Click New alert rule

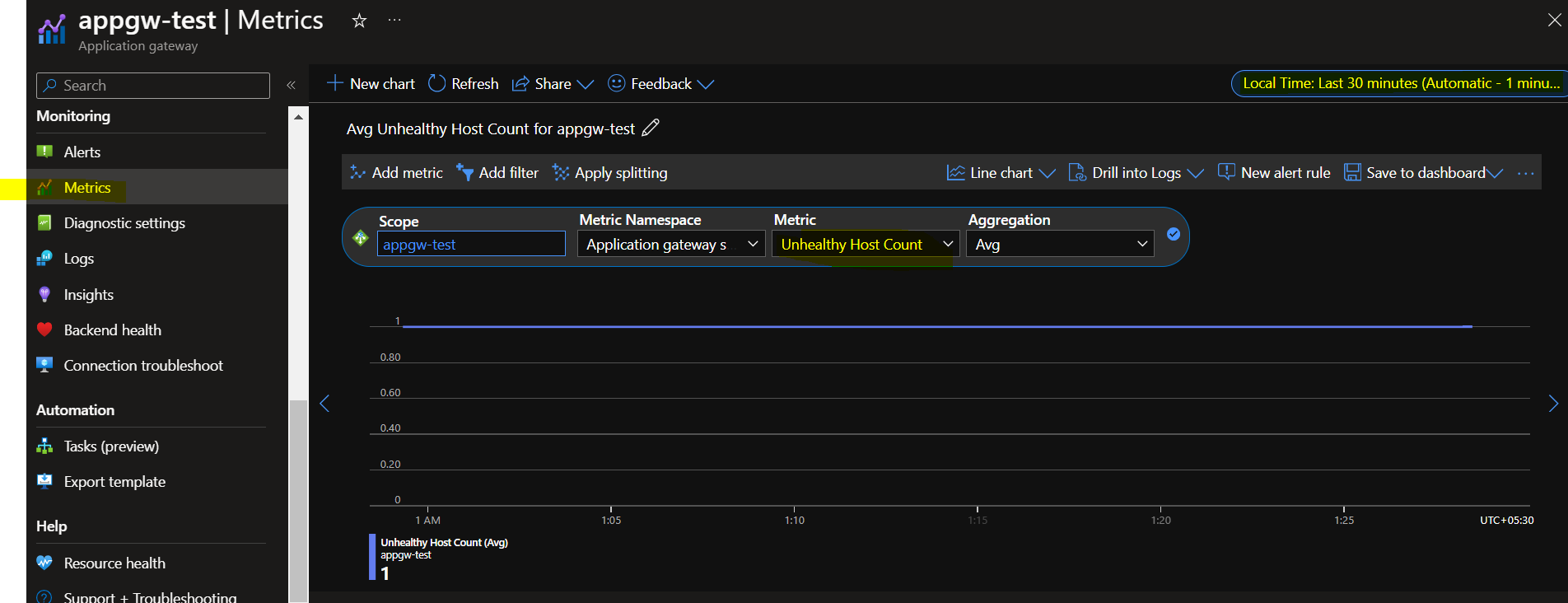(1274, 173)
